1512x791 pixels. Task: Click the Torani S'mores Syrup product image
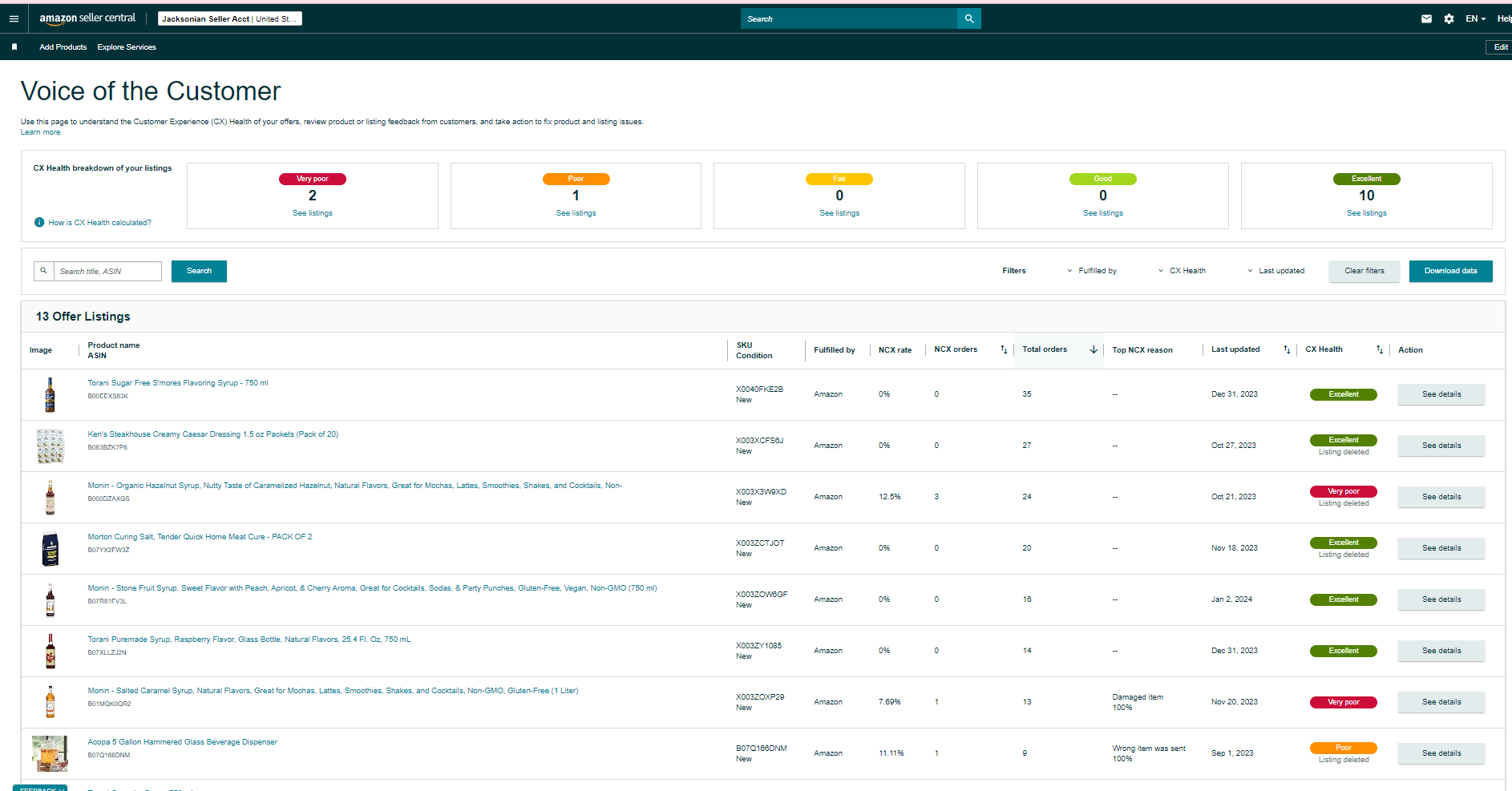(51, 394)
